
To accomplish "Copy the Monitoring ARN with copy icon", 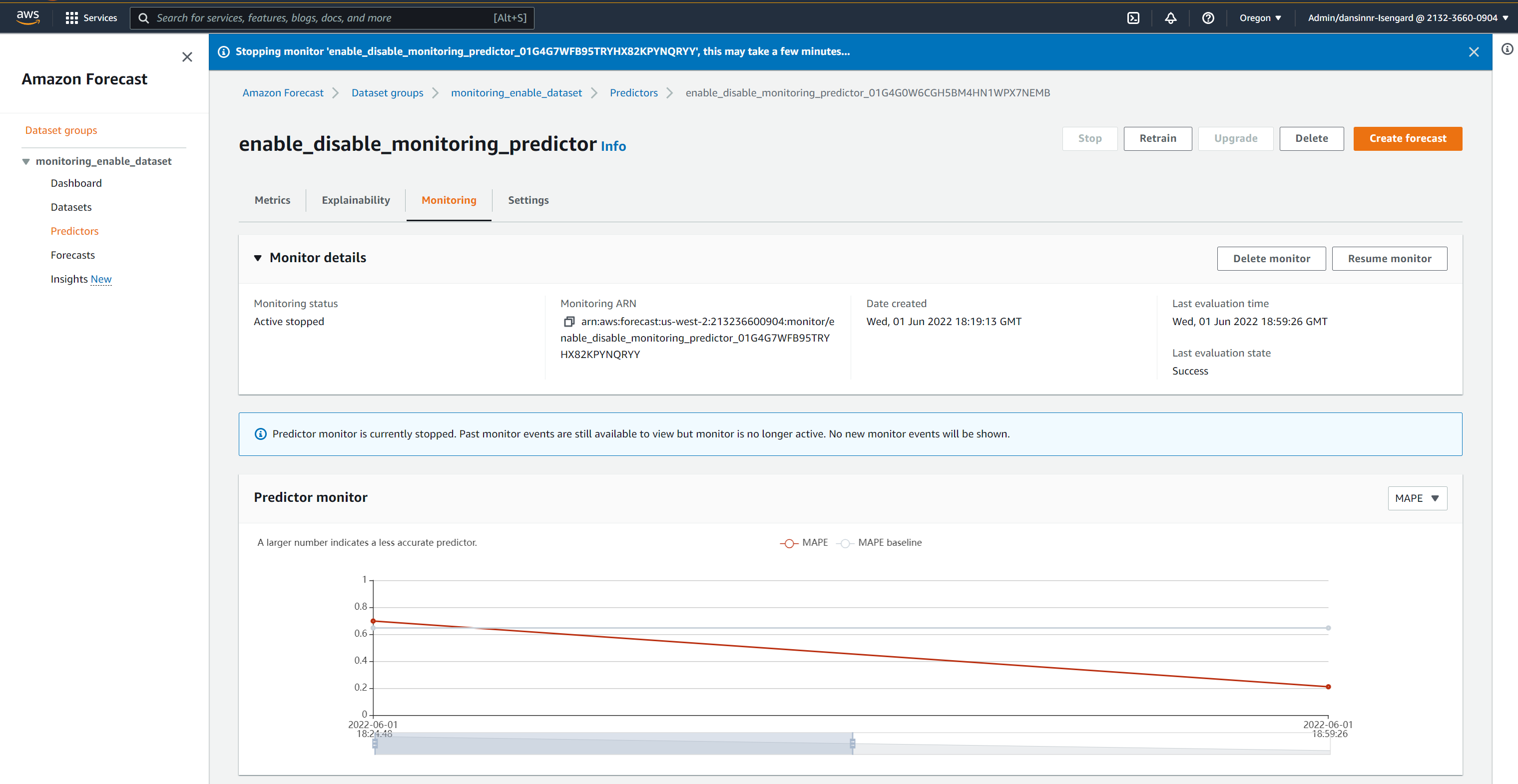I will pyautogui.click(x=568, y=322).
